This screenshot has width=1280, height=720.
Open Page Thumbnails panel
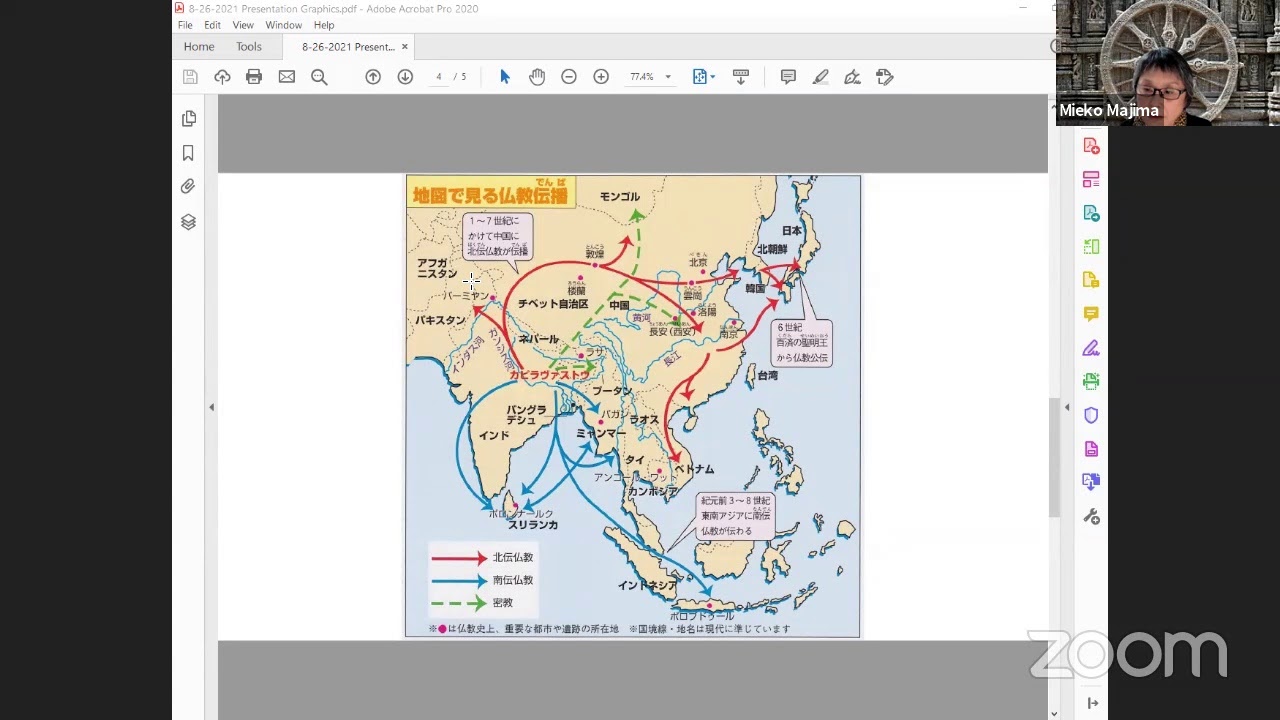(x=188, y=119)
